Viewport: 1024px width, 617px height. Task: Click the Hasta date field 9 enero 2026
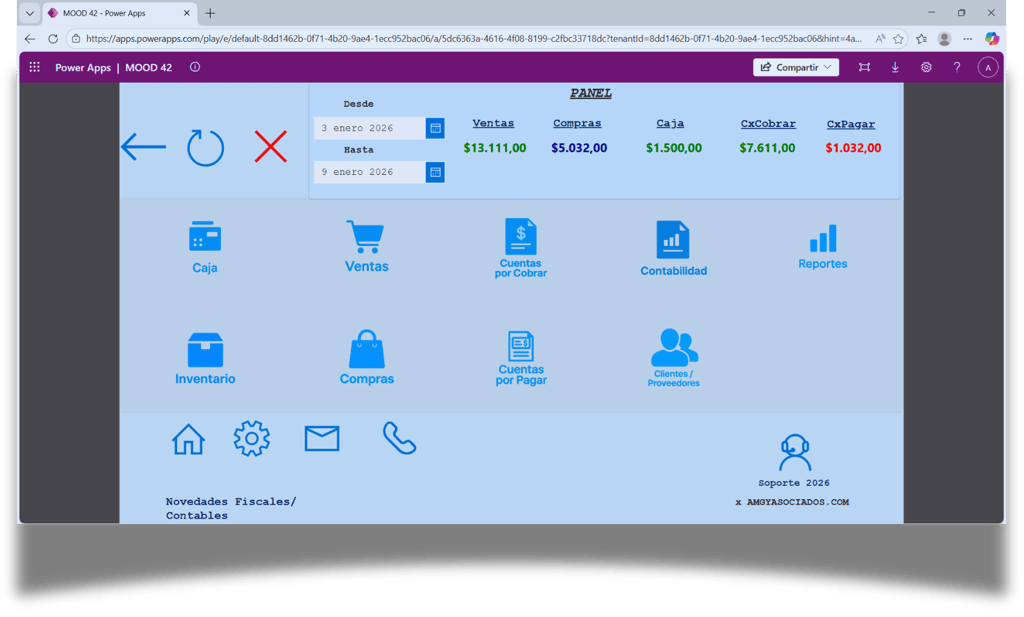(370, 172)
